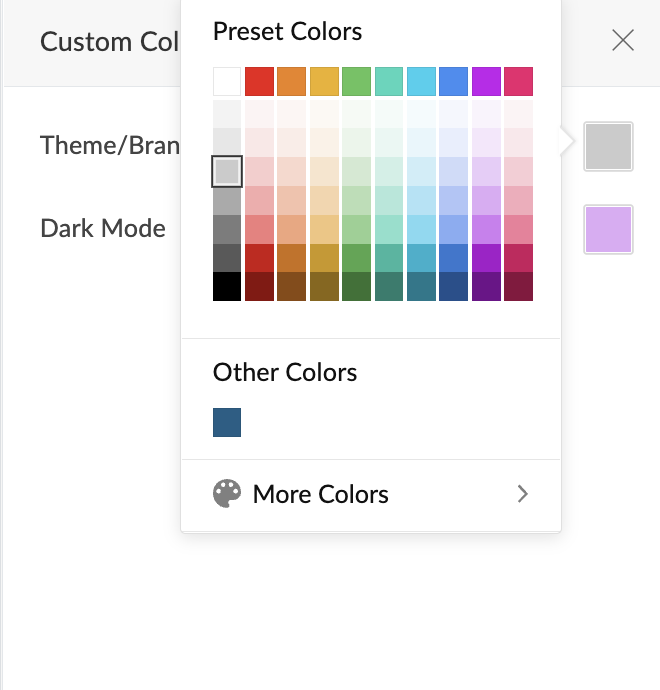This screenshot has height=690, width=660.
Task: Open the Theme/Brand gray color swatch
Action: [608, 146]
